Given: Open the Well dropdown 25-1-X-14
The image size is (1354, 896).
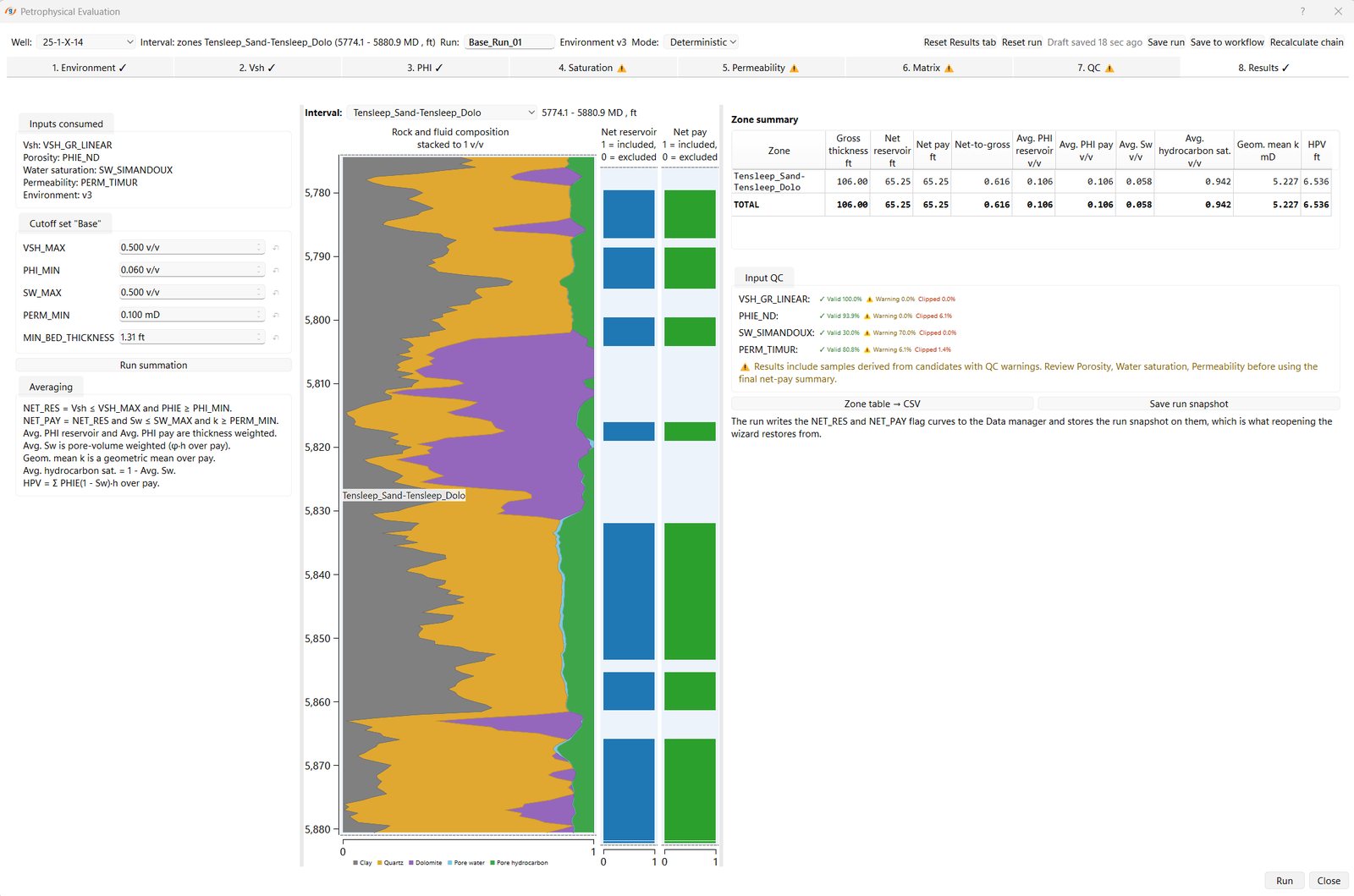Looking at the screenshot, I should point(86,42).
